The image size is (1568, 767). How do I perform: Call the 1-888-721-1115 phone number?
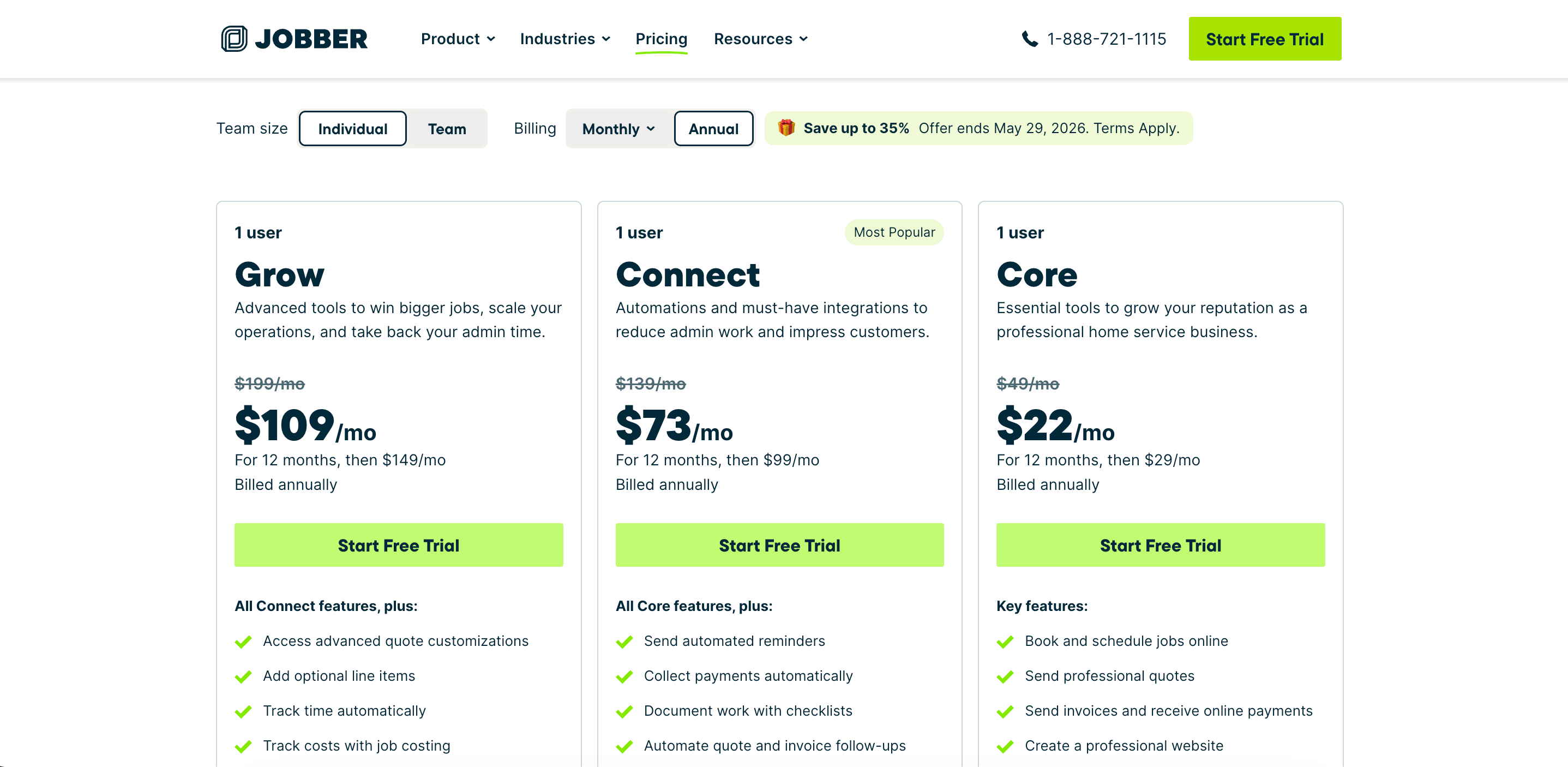pos(1106,39)
